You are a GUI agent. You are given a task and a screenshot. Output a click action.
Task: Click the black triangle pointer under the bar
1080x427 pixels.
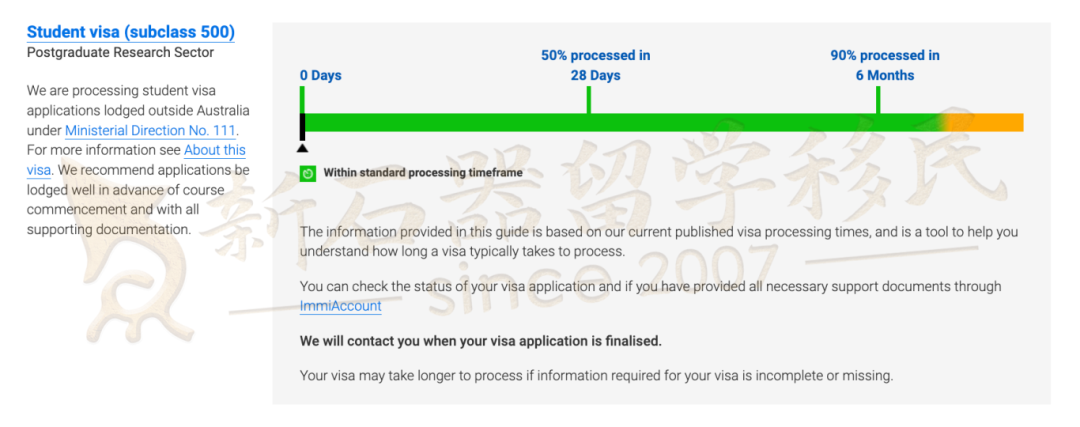point(302,147)
